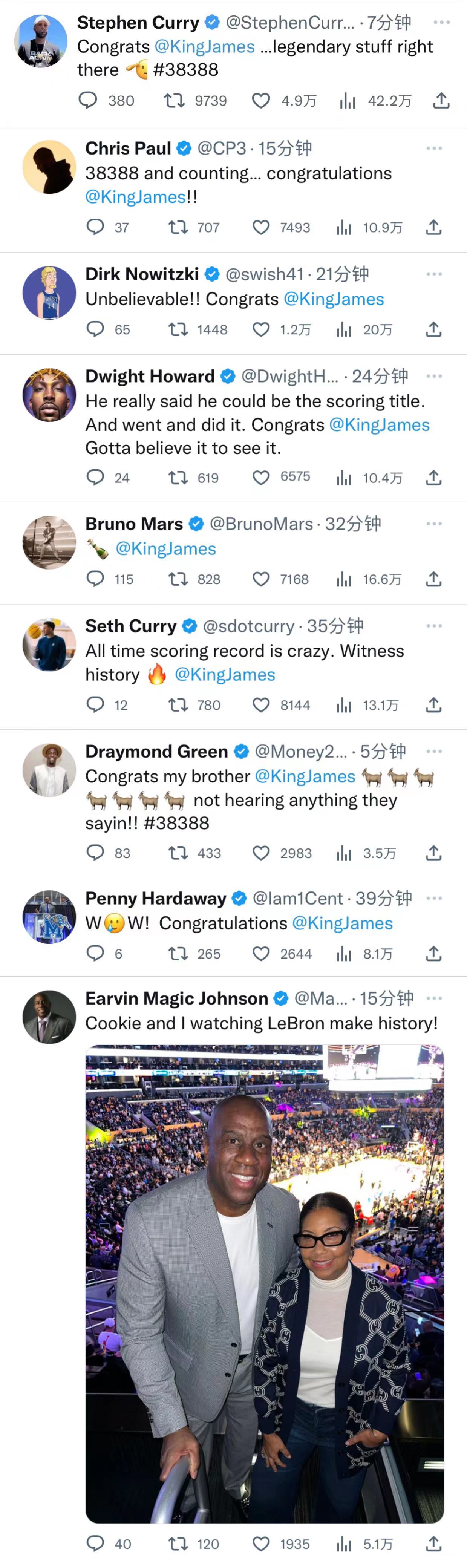The width and height of the screenshot is (467, 1568).
Task: Reply to Penny Hardaway's tweet
Action: tap(96, 953)
